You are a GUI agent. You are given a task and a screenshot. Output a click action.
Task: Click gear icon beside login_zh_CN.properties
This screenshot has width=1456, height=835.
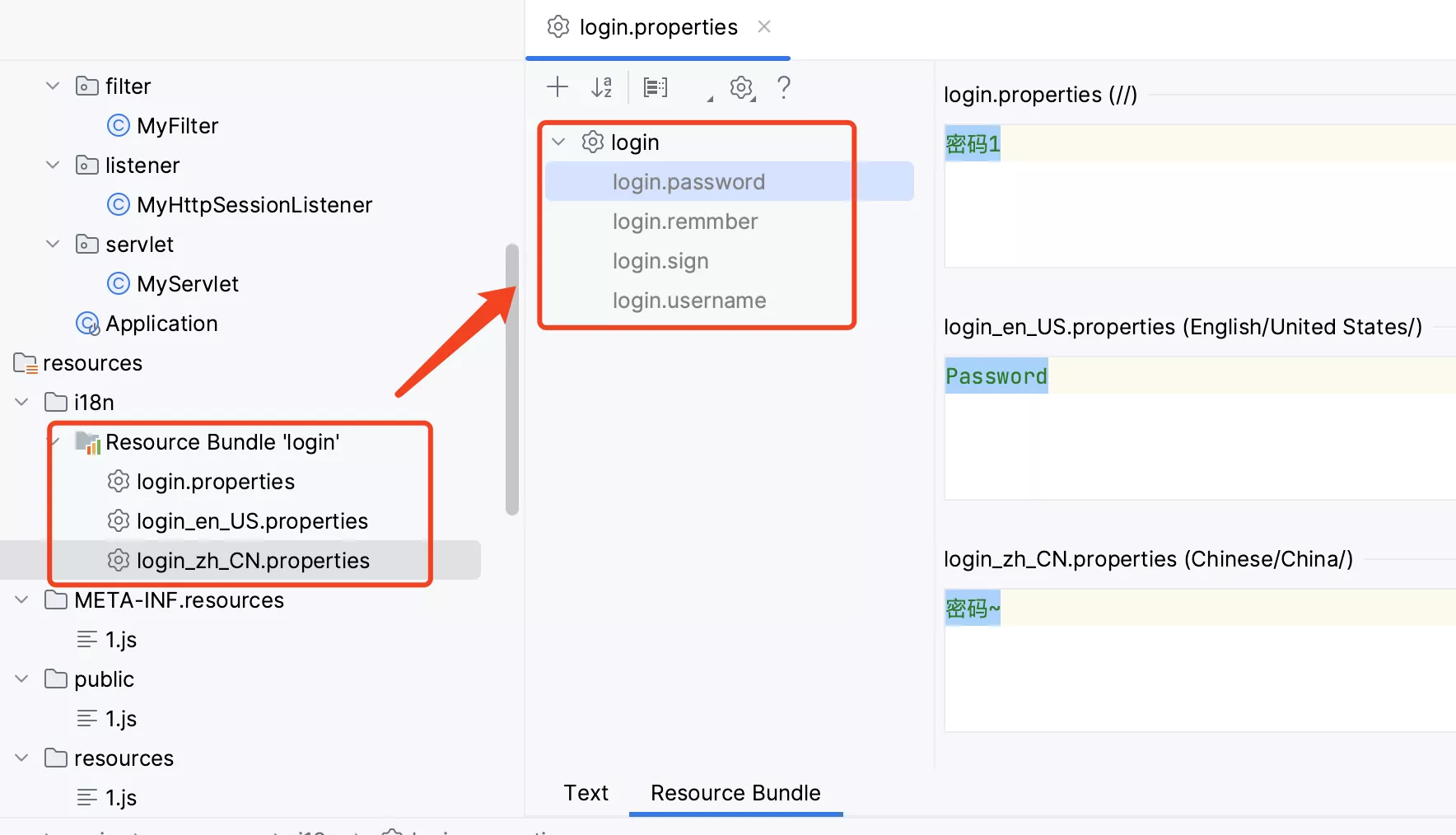119,560
